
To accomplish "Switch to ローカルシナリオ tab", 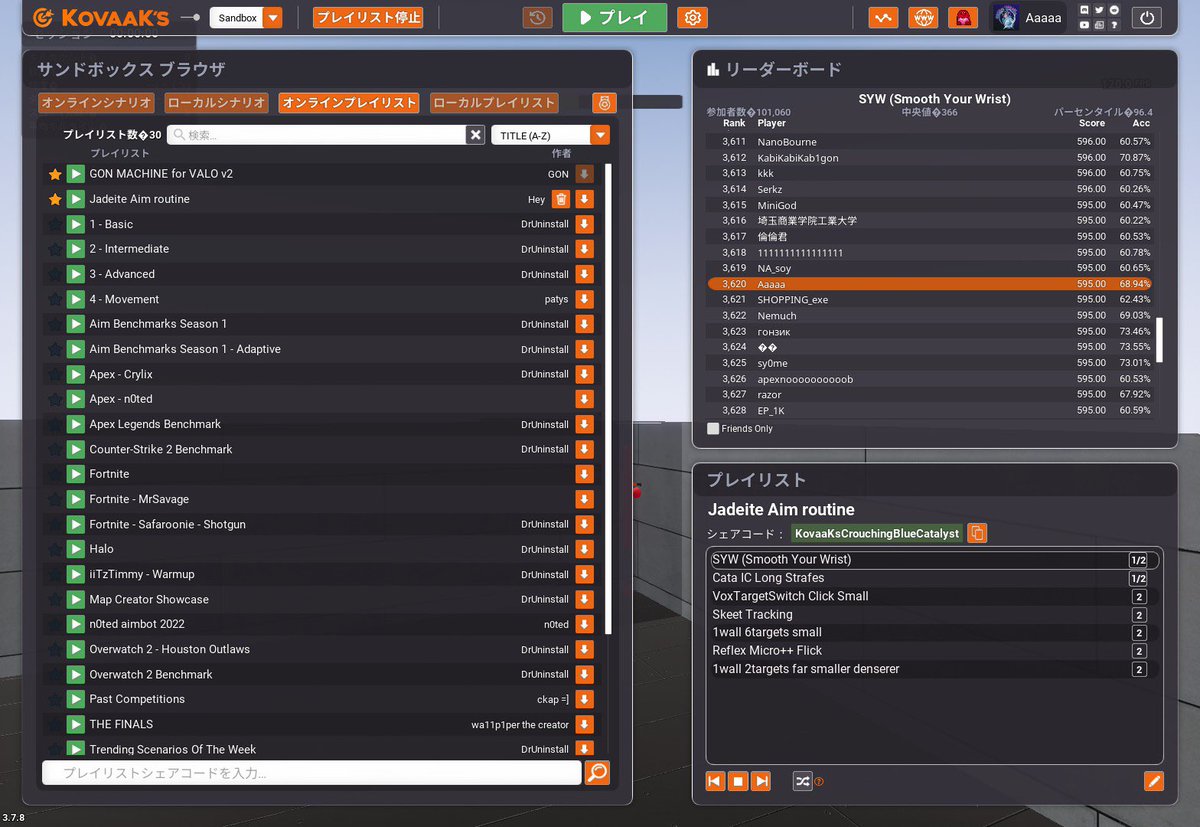I will tap(217, 102).
